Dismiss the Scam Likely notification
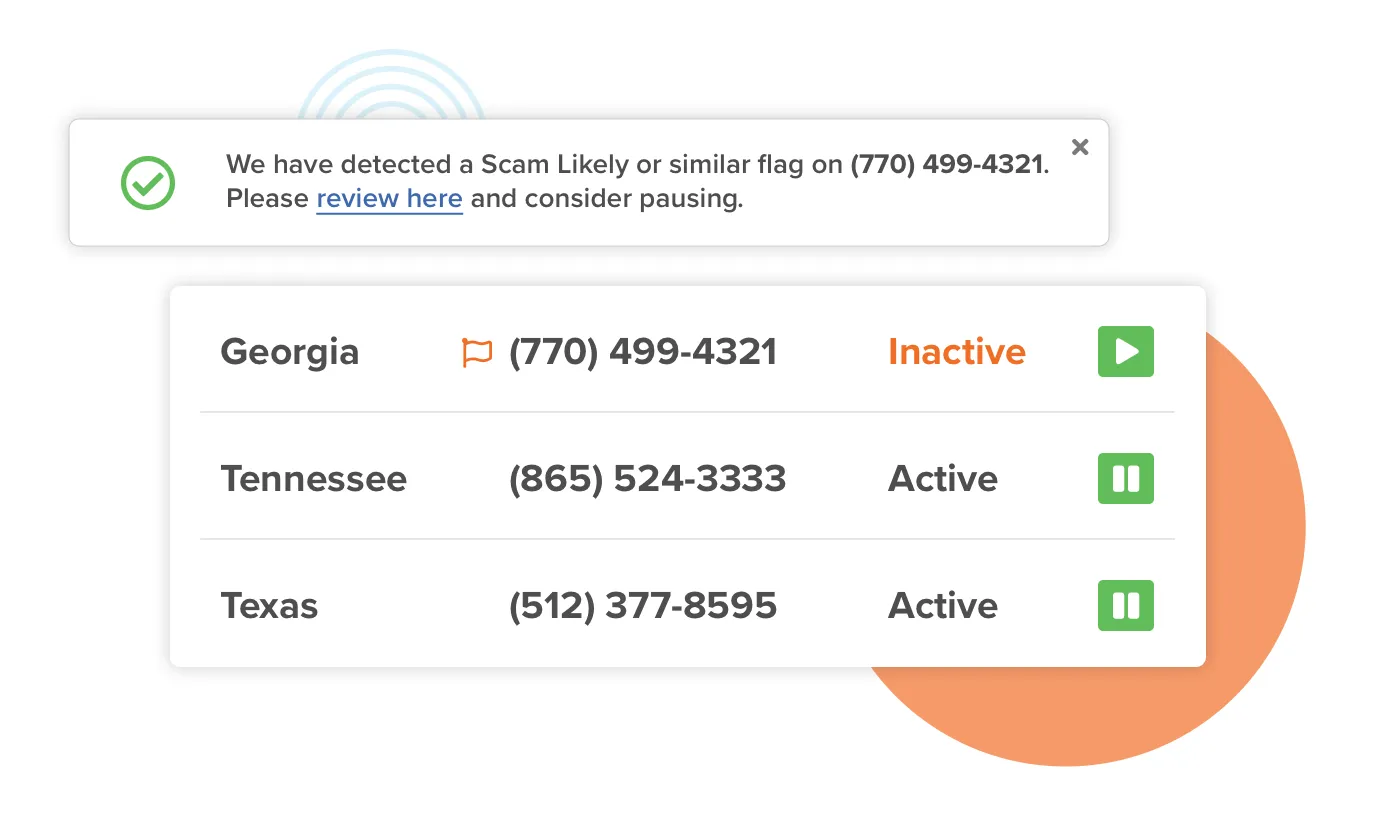 1080,146
